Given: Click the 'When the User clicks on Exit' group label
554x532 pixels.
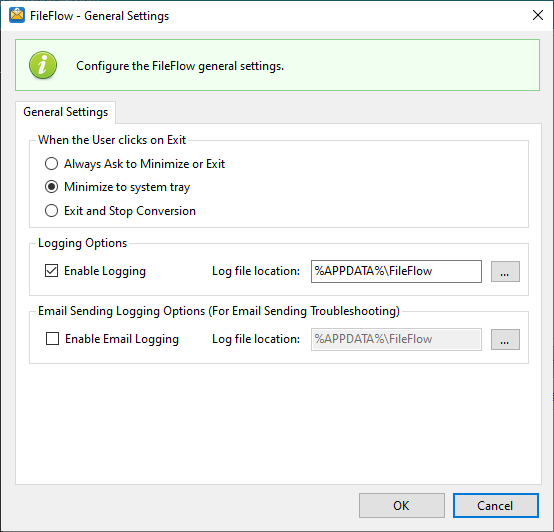Looking at the screenshot, I should click(112, 140).
